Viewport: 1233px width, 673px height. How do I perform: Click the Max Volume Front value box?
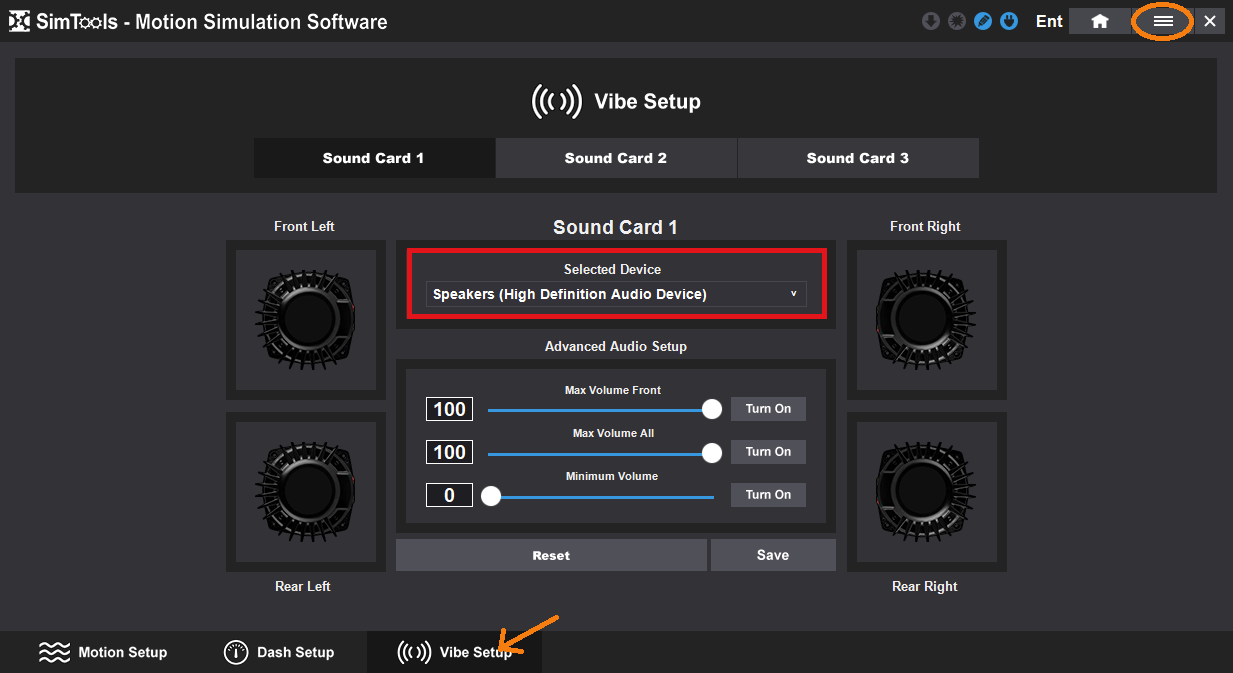(449, 409)
